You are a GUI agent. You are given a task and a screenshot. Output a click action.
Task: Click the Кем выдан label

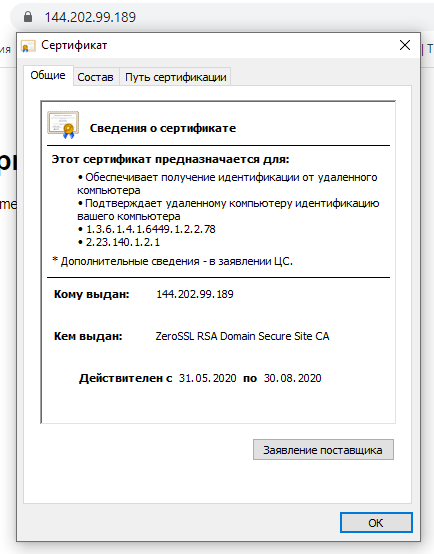[88, 336]
